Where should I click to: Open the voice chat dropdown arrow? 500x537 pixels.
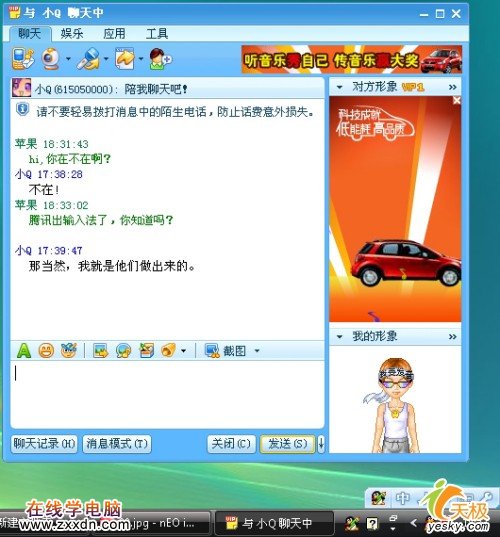click(106, 59)
